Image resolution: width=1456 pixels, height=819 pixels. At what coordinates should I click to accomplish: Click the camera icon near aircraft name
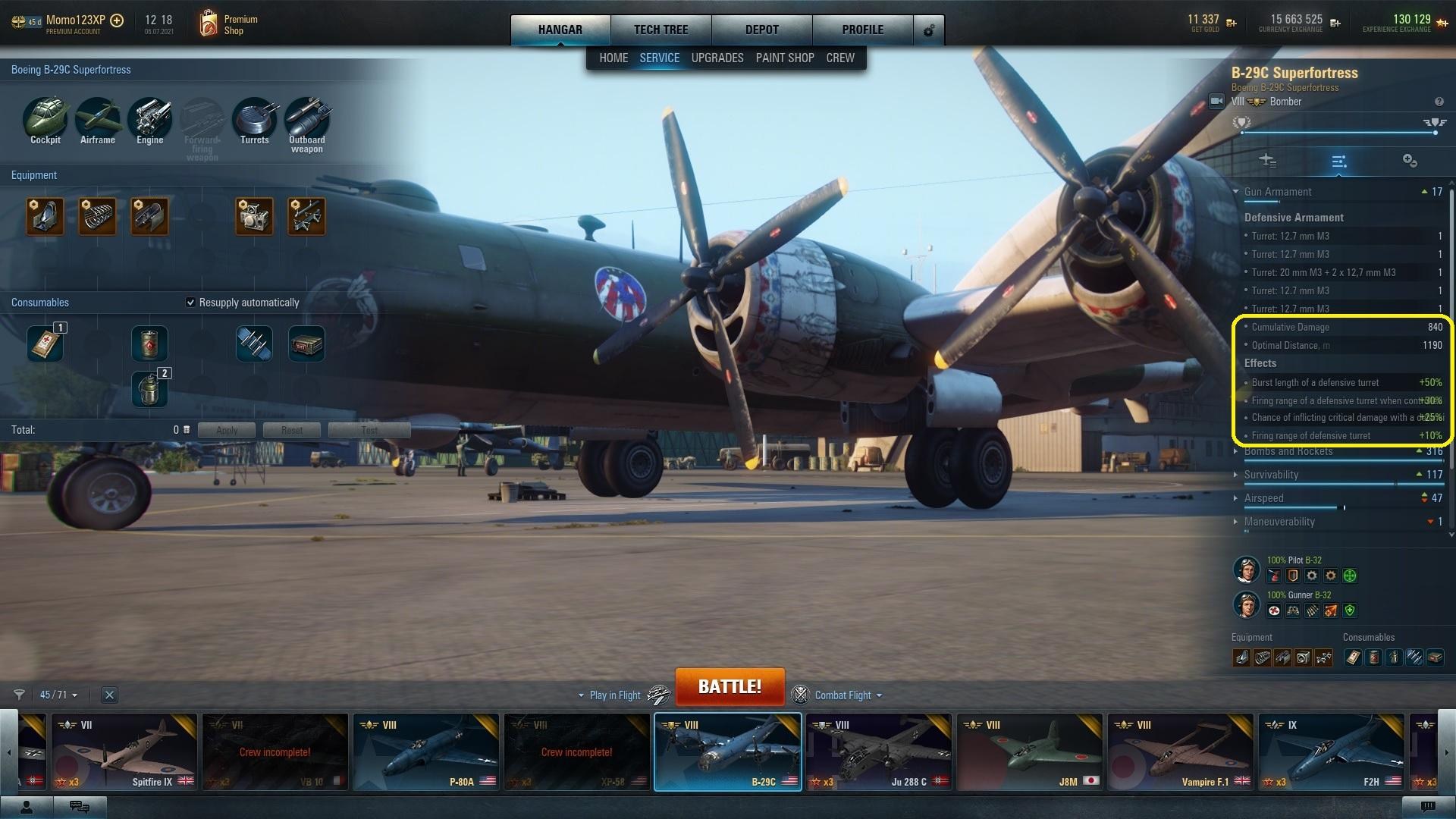click(1216, 101)
